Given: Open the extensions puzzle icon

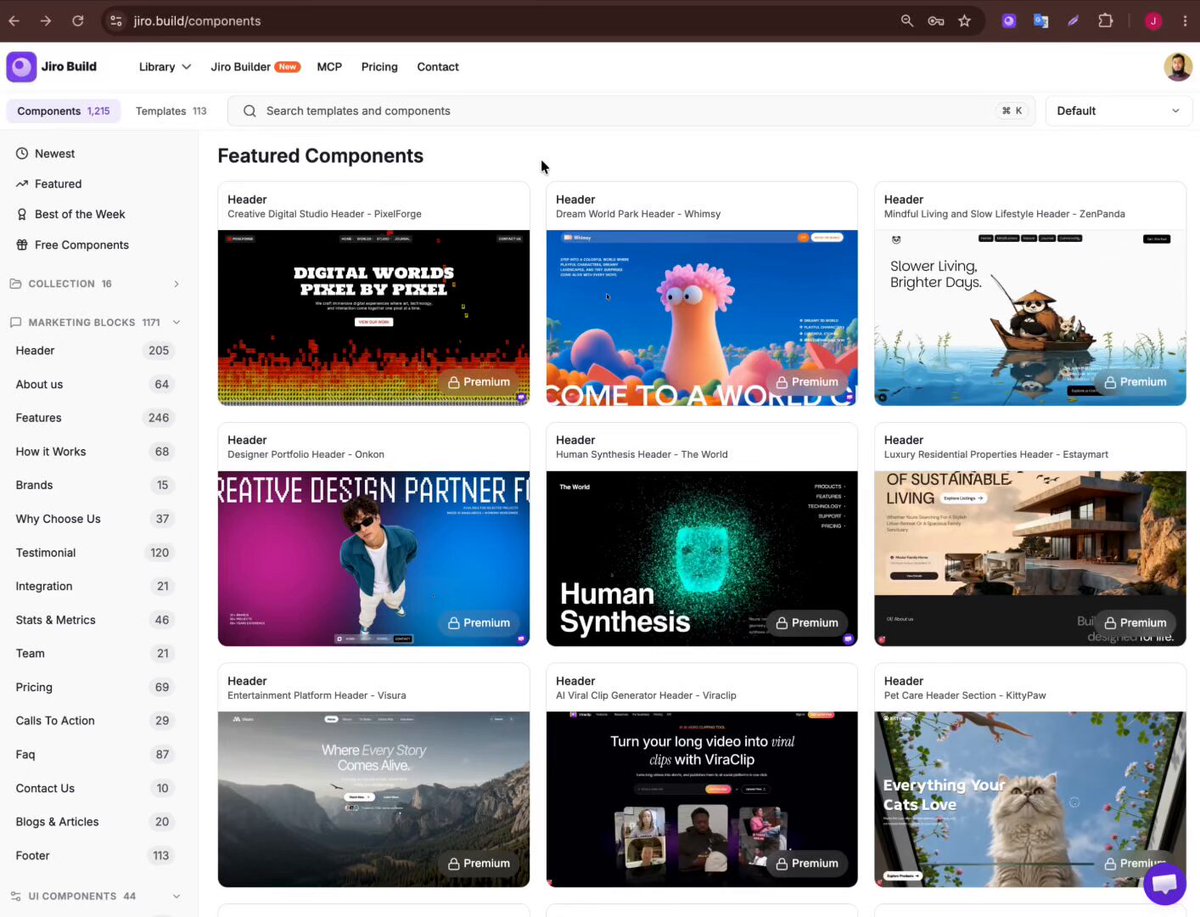Looking at the screenshot, I should 1106,20.
